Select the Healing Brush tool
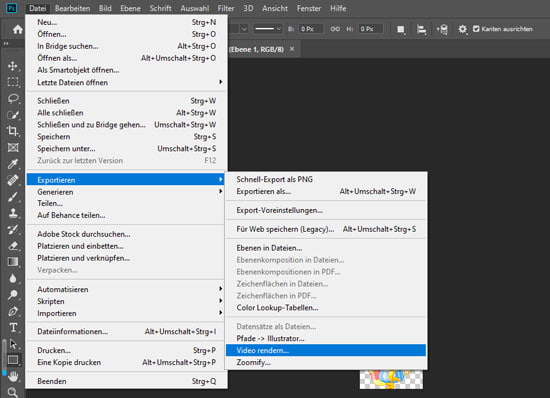 (13, 180)
